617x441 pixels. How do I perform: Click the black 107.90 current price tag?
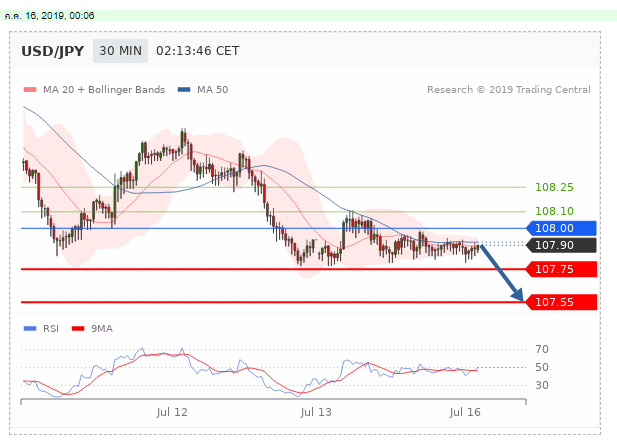[x=562, y=245]
